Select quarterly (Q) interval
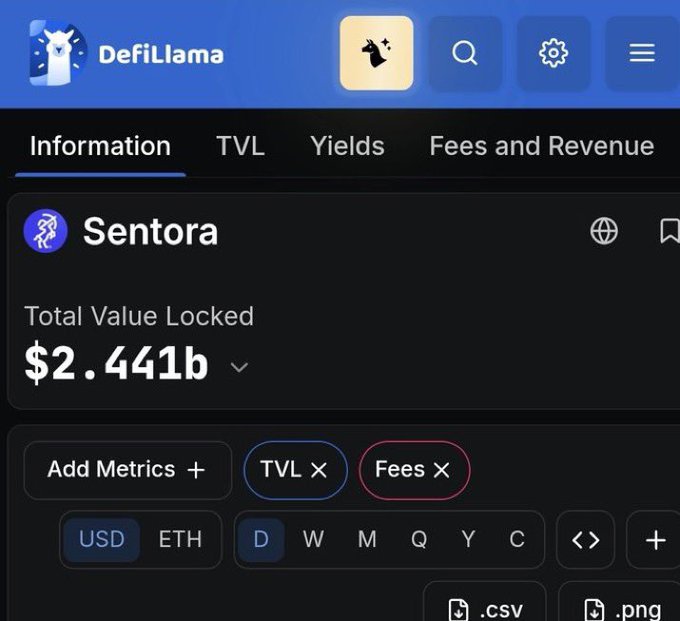This screenshot has width=680, height=621. pyautogui.click(x=419, y=540)
